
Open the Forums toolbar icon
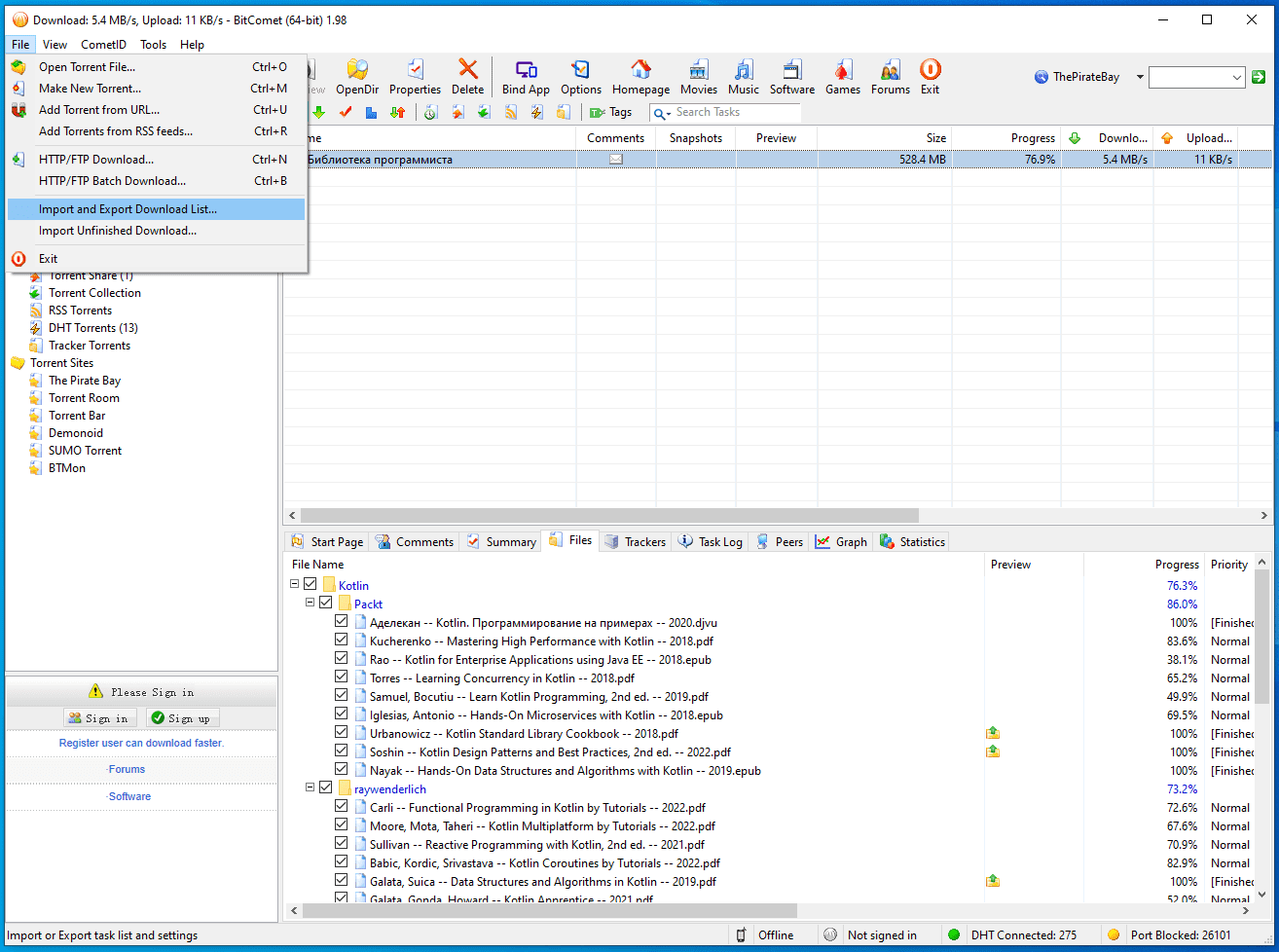pos(891,77)
